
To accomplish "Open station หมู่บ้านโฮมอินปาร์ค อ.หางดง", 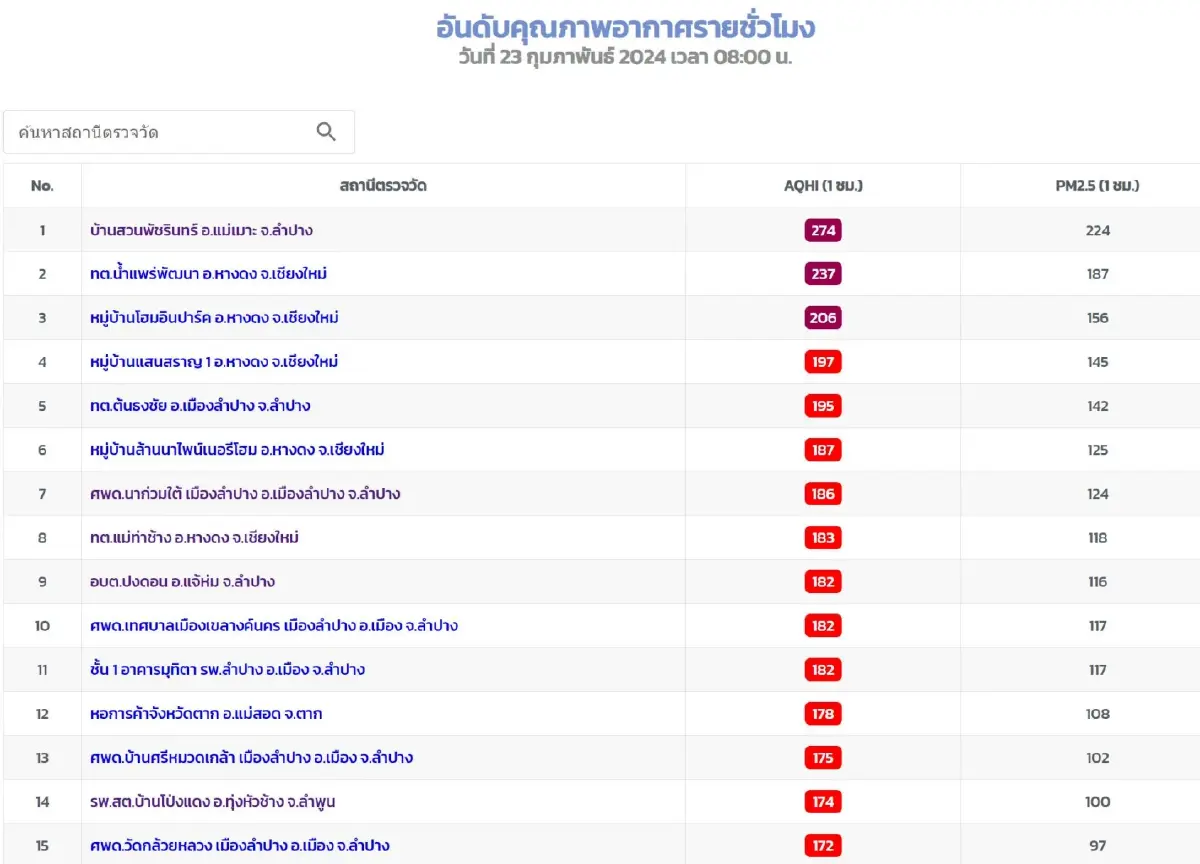I will tap(214, 318).
